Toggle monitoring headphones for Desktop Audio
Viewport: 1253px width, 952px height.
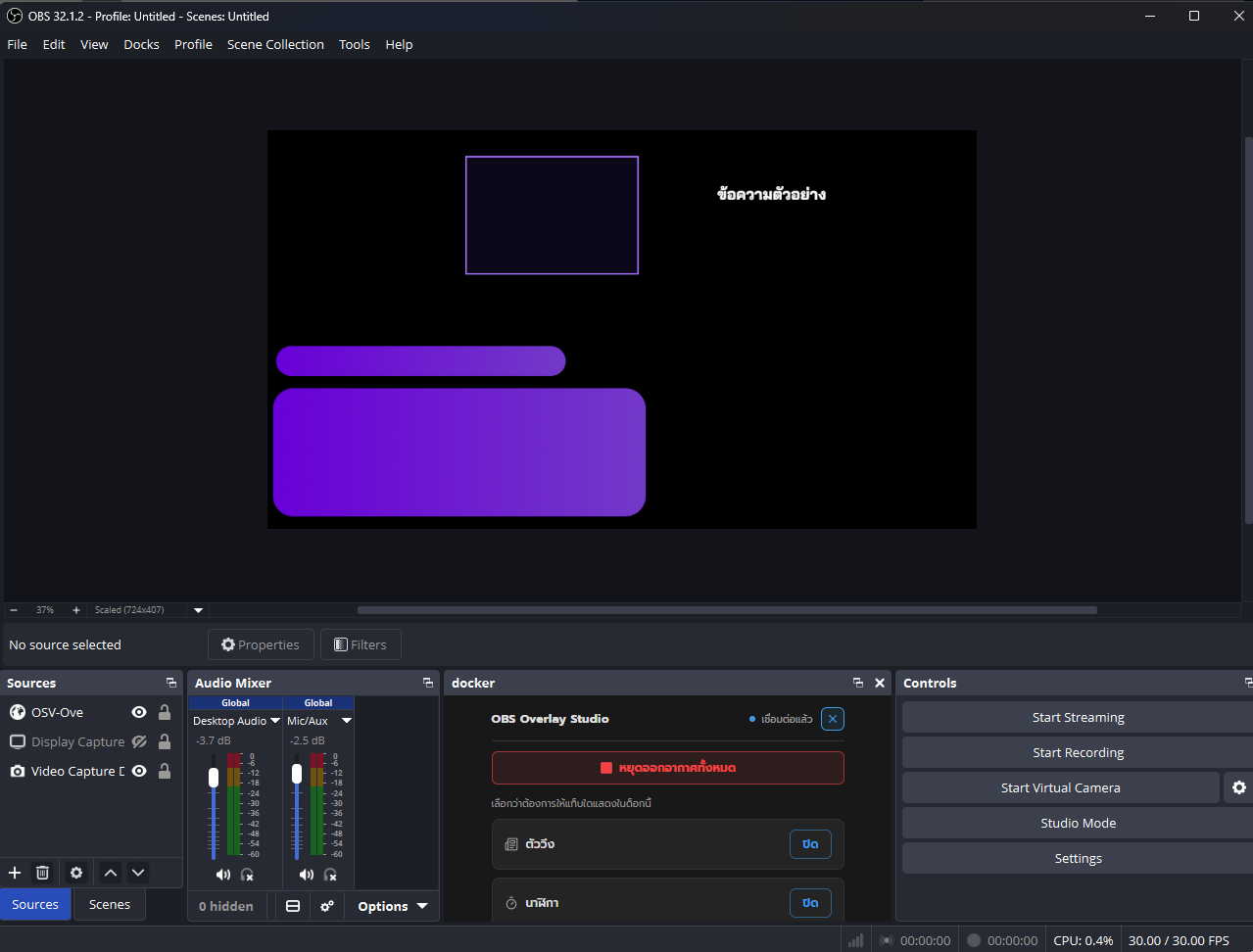point(247,874)
